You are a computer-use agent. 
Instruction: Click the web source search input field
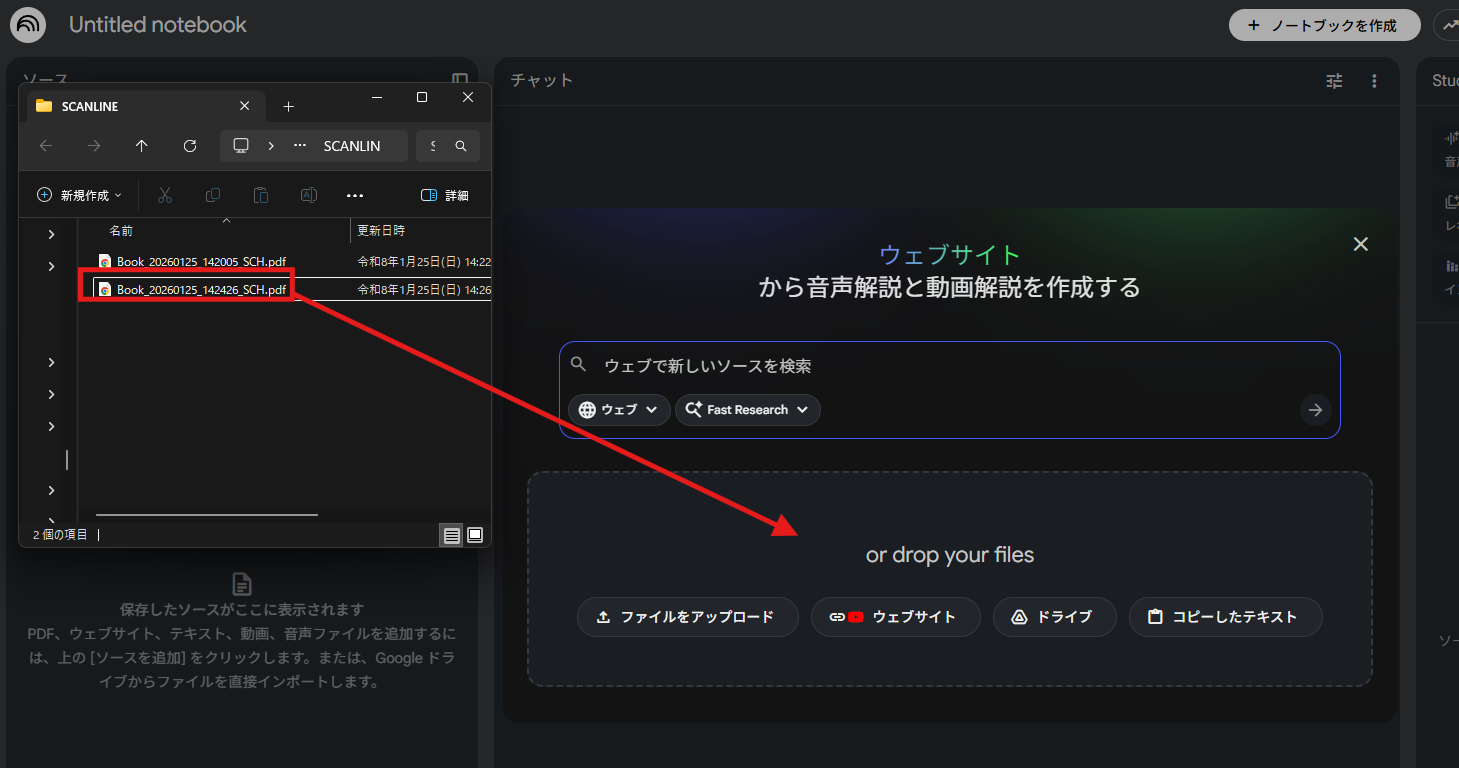coord(900,365)
